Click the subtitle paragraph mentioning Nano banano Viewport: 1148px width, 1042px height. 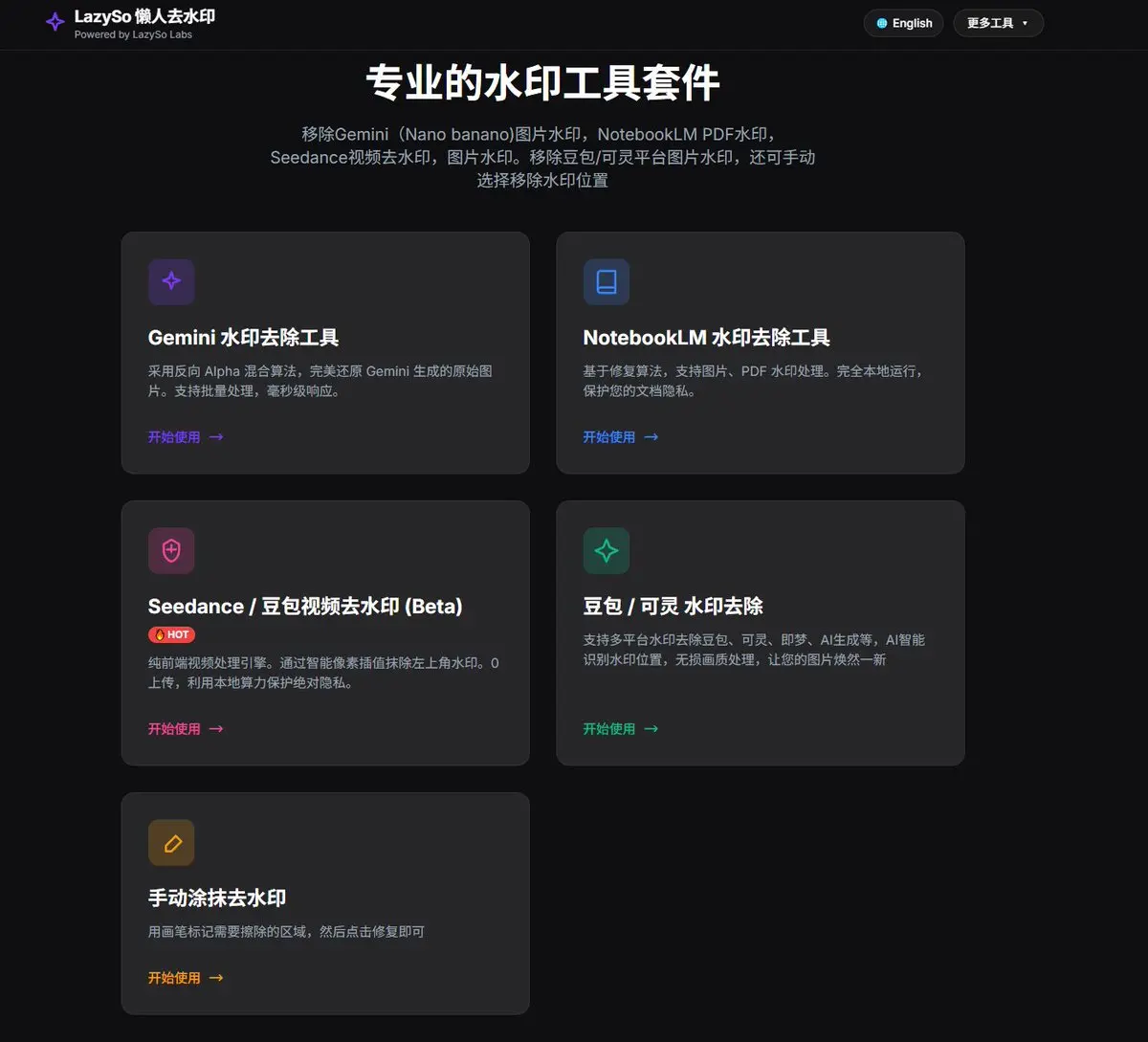pos(542,157)
